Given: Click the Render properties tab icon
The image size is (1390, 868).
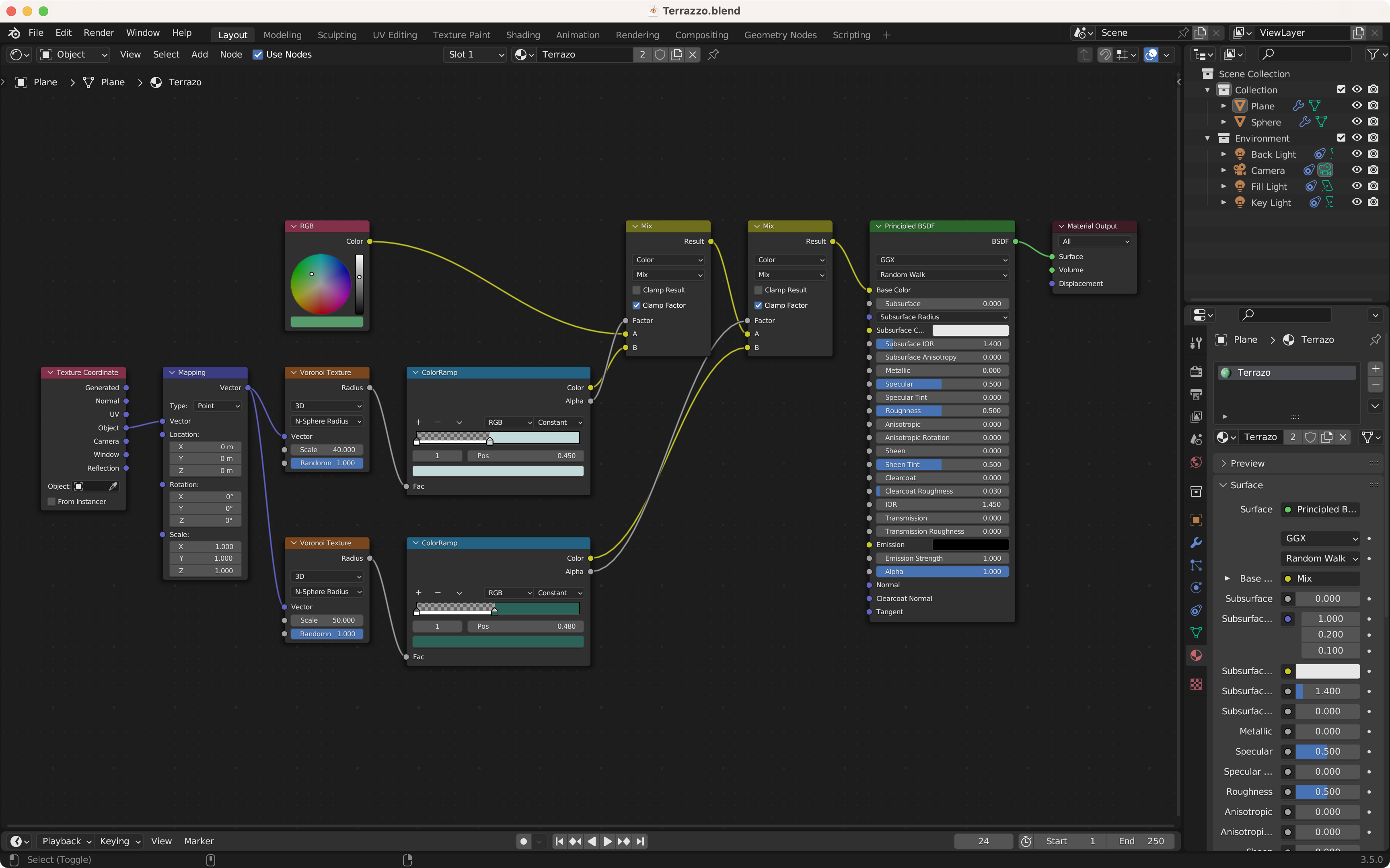Looking at the screenshot, I should pyautogui.click(x=1196, y=372).
